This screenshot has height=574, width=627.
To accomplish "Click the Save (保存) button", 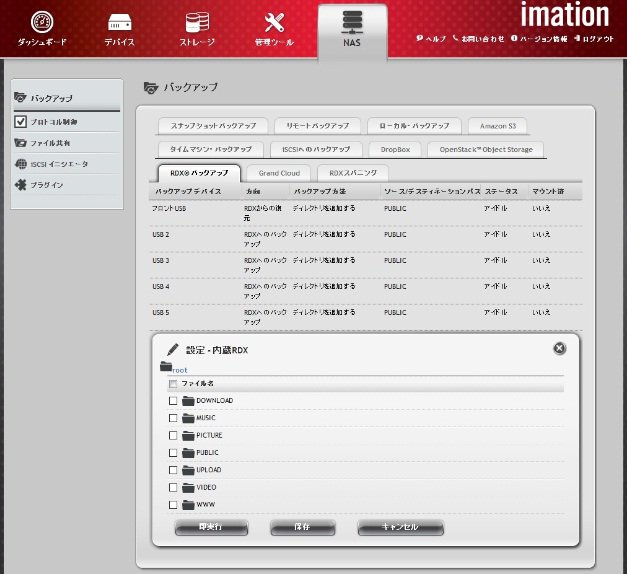I will tap(303, 527).
